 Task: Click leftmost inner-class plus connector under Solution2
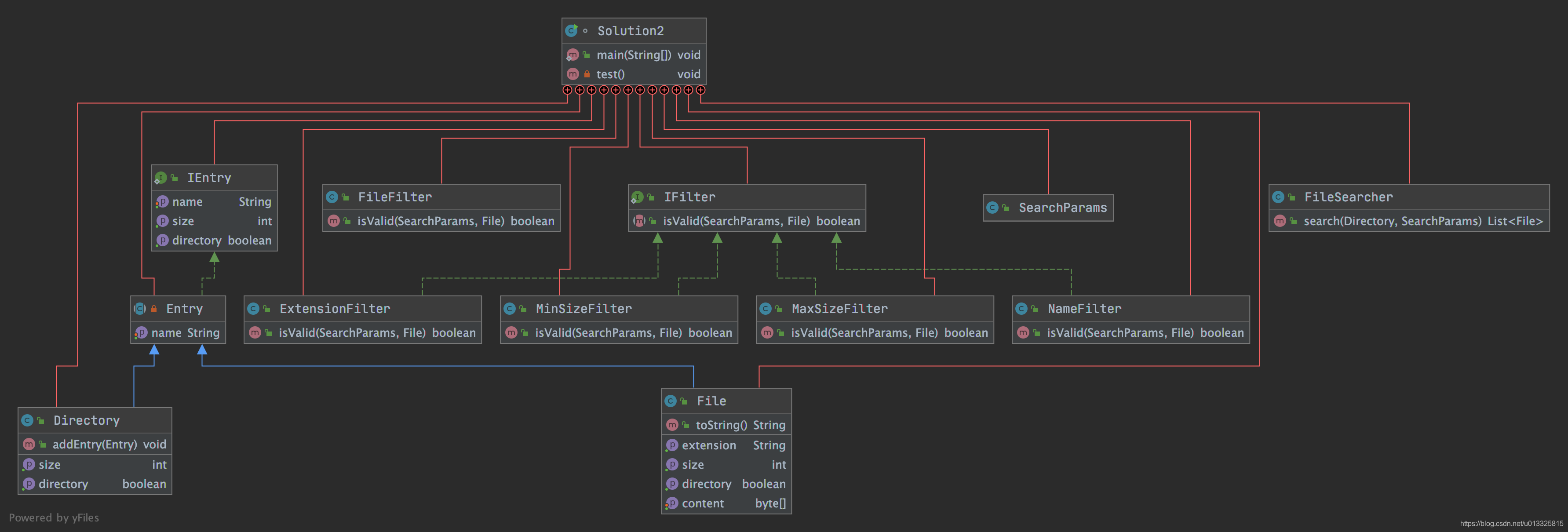[x=567, y=90]
